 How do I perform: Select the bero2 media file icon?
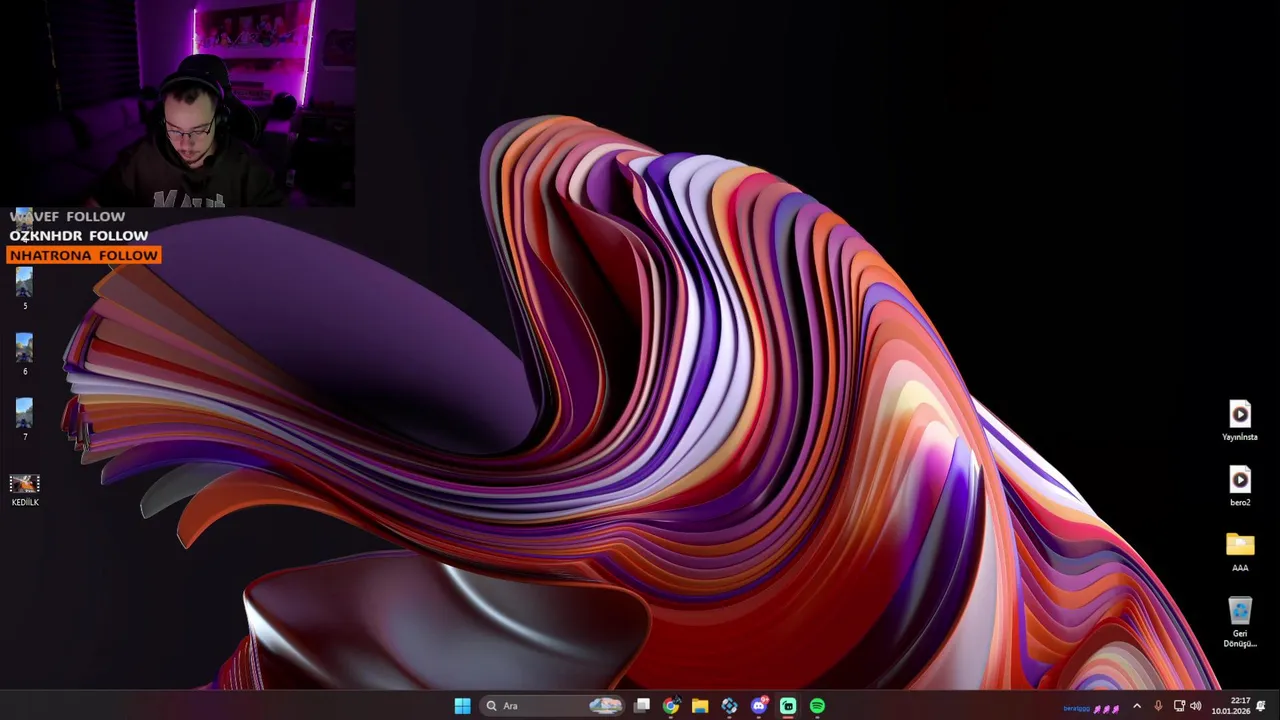tap(1240, 486)
